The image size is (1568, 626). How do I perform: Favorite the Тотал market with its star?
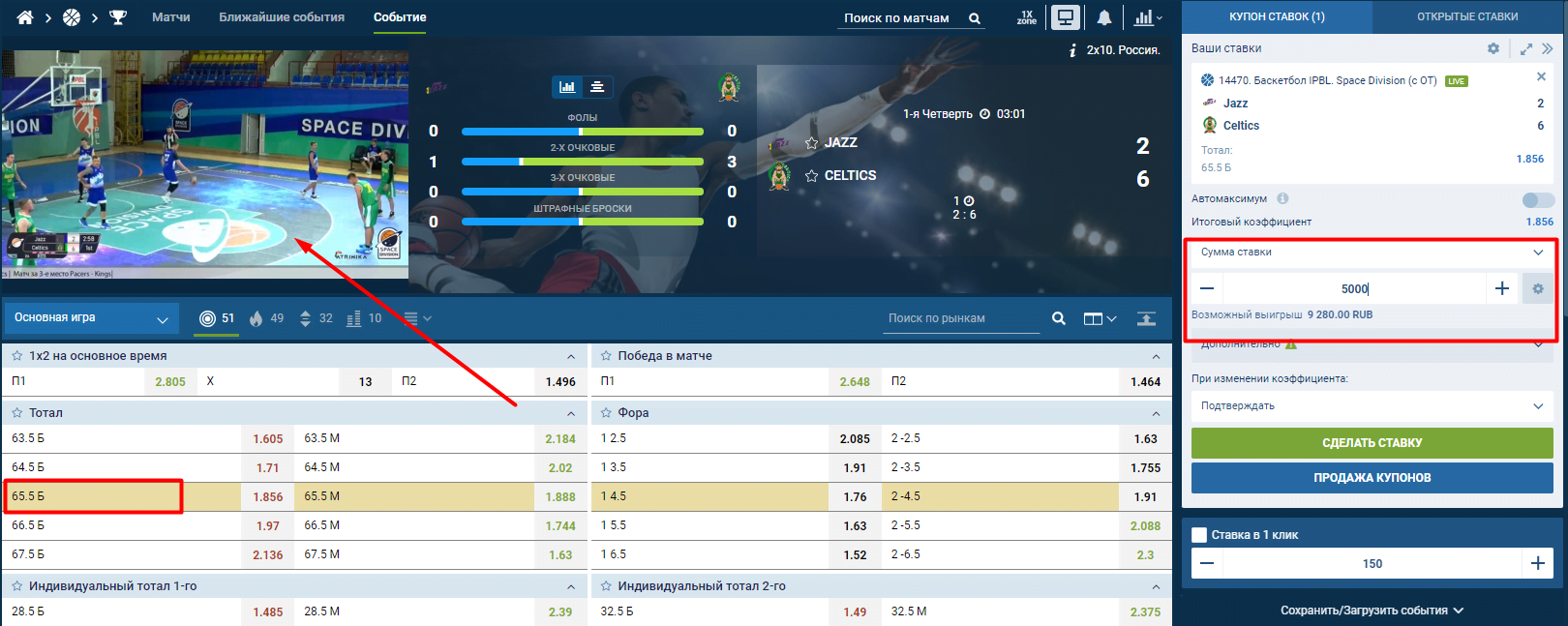click(x=16, y=413)
